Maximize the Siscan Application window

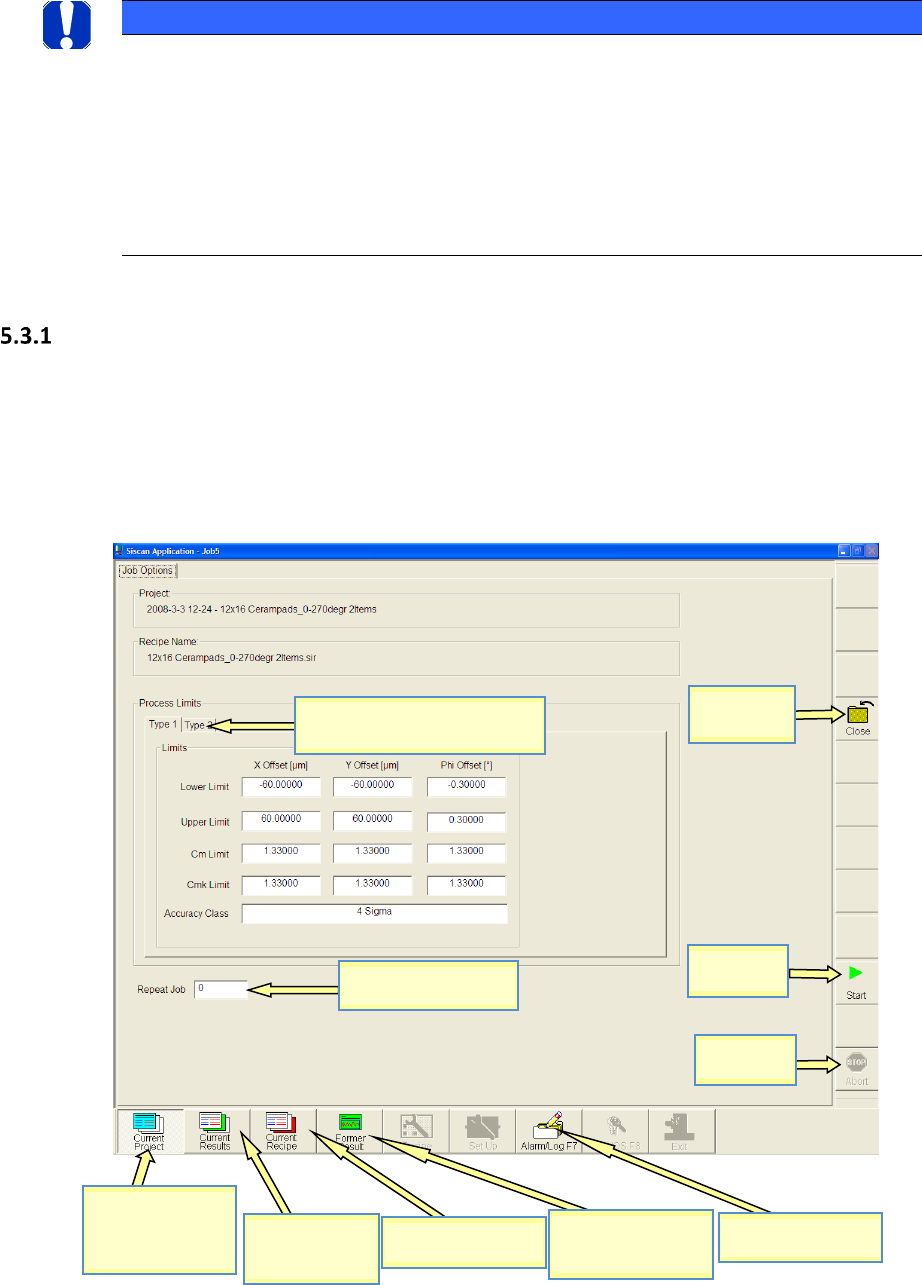click(858, 550)
